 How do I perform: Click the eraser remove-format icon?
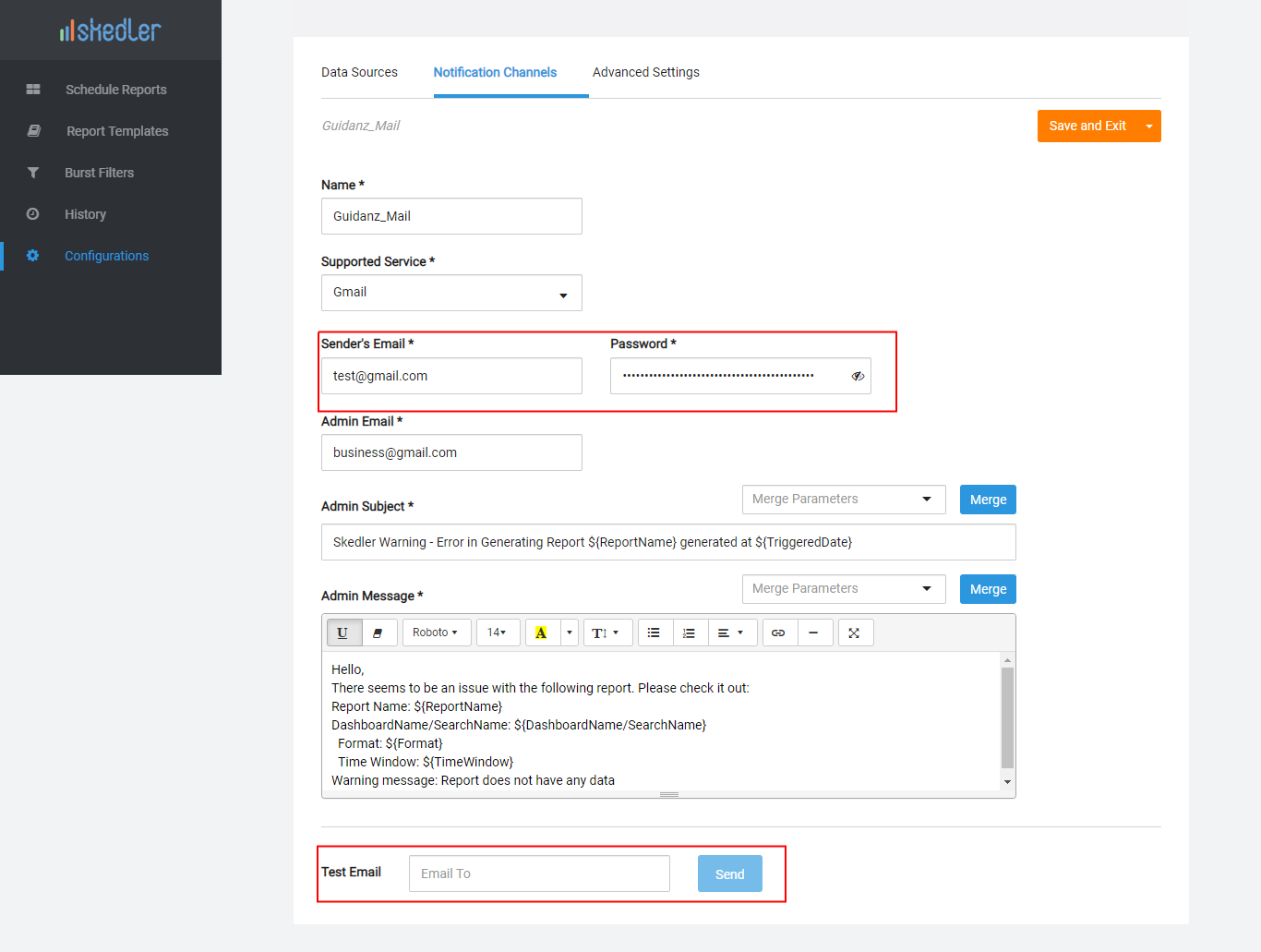click(x=378, y=633)
